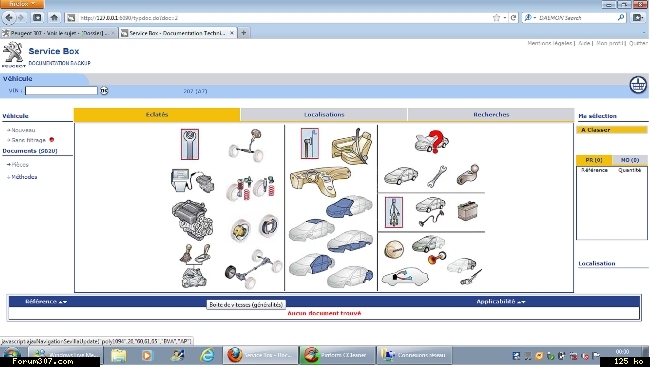Screen dimensions: 650x367
Task: Click the battery icon
Action: coord(468,211)
